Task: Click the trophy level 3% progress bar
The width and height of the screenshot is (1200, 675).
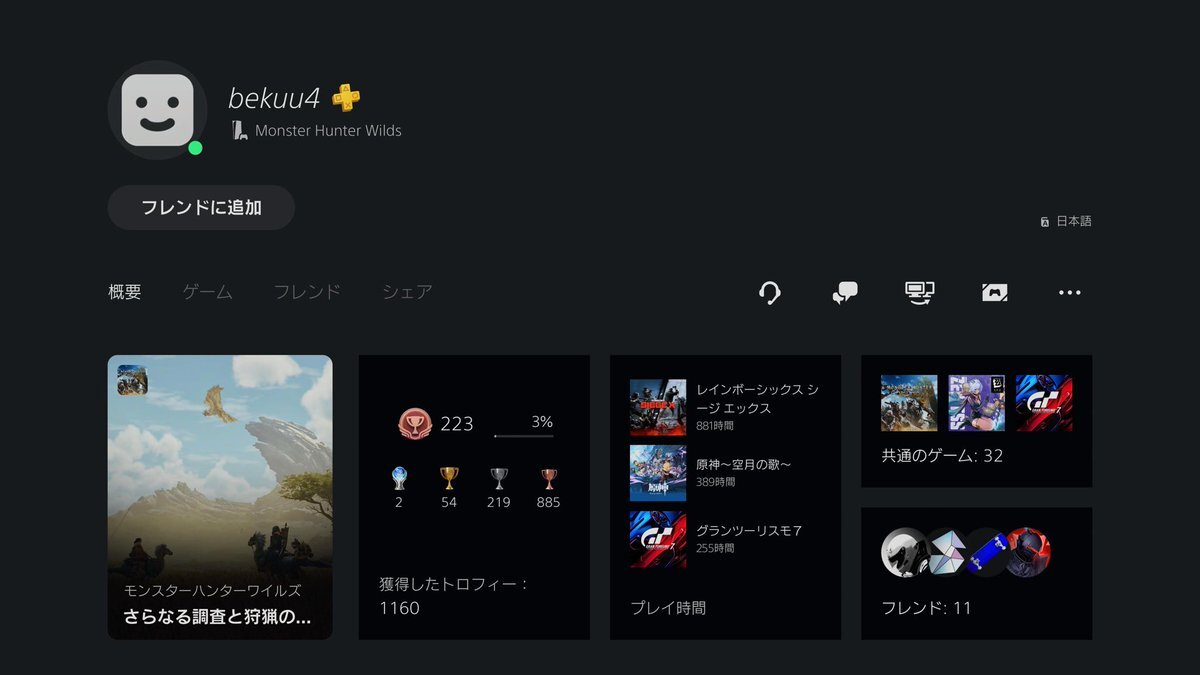Action: pyautogui.click(x=524, y=436)
